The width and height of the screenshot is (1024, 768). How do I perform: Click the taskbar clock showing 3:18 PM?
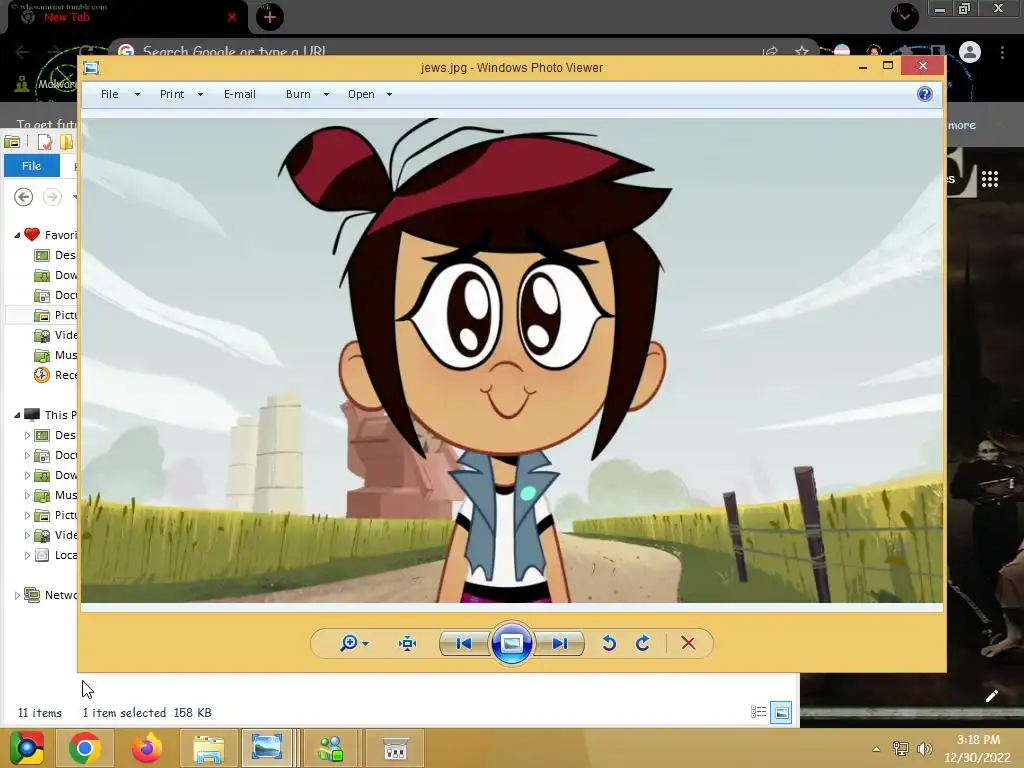click(x=978, y=748)
